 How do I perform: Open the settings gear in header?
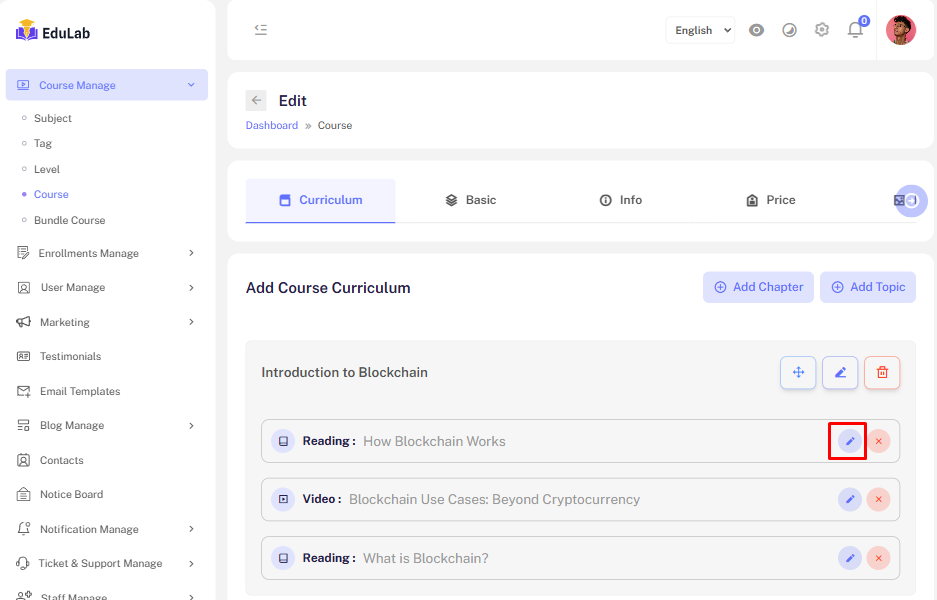point(822,30)
